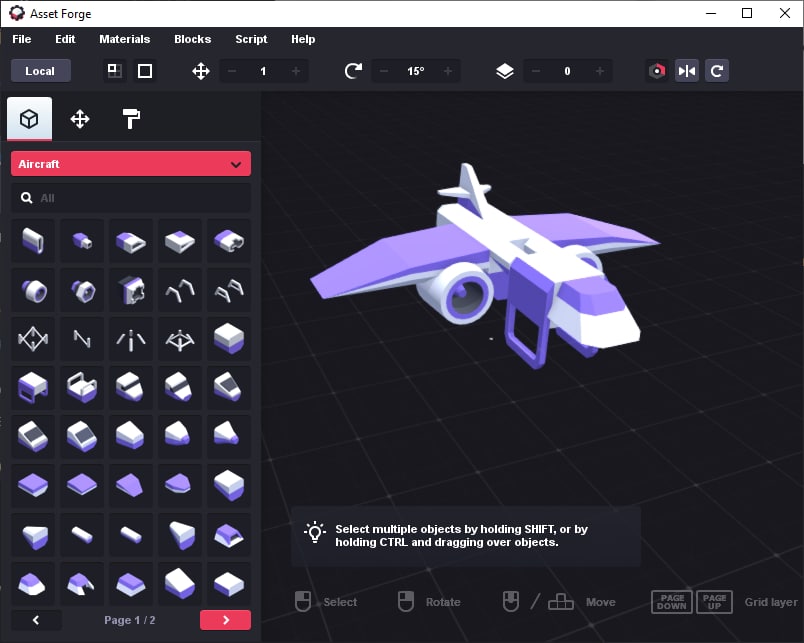This screenshot has width=804, height=643.
Task: Select the cockpit window block in fourth row
Action: pos(229,388)
